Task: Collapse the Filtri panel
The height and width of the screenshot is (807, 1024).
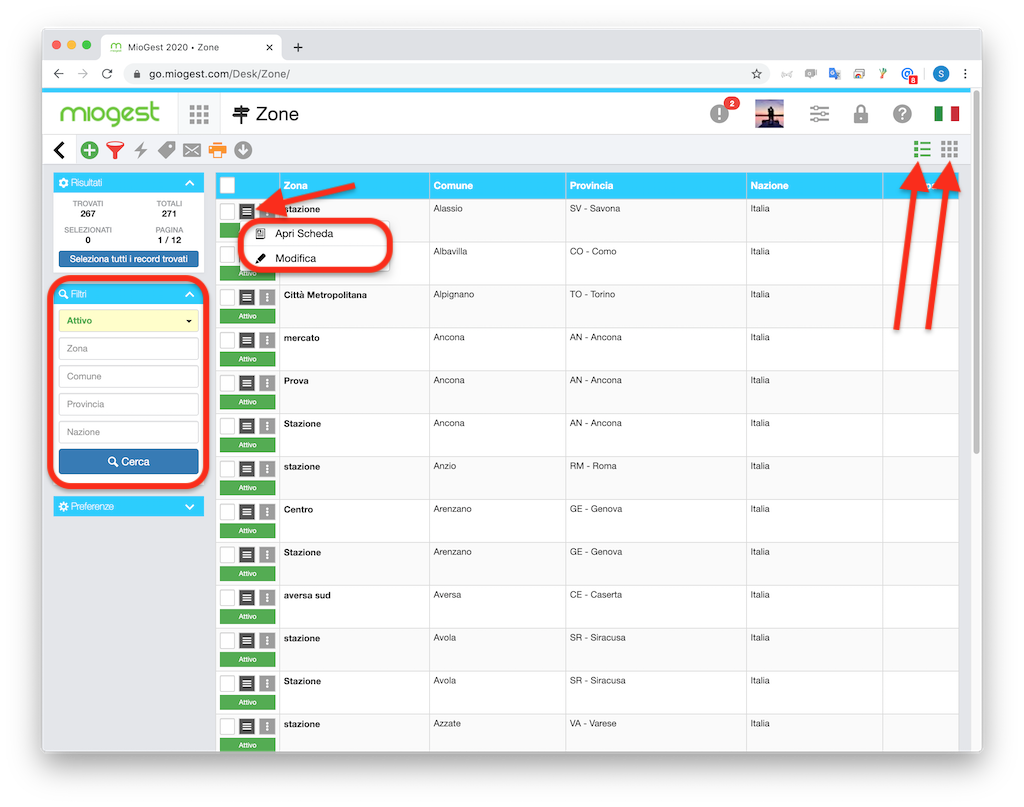Action: coord(190,294)
